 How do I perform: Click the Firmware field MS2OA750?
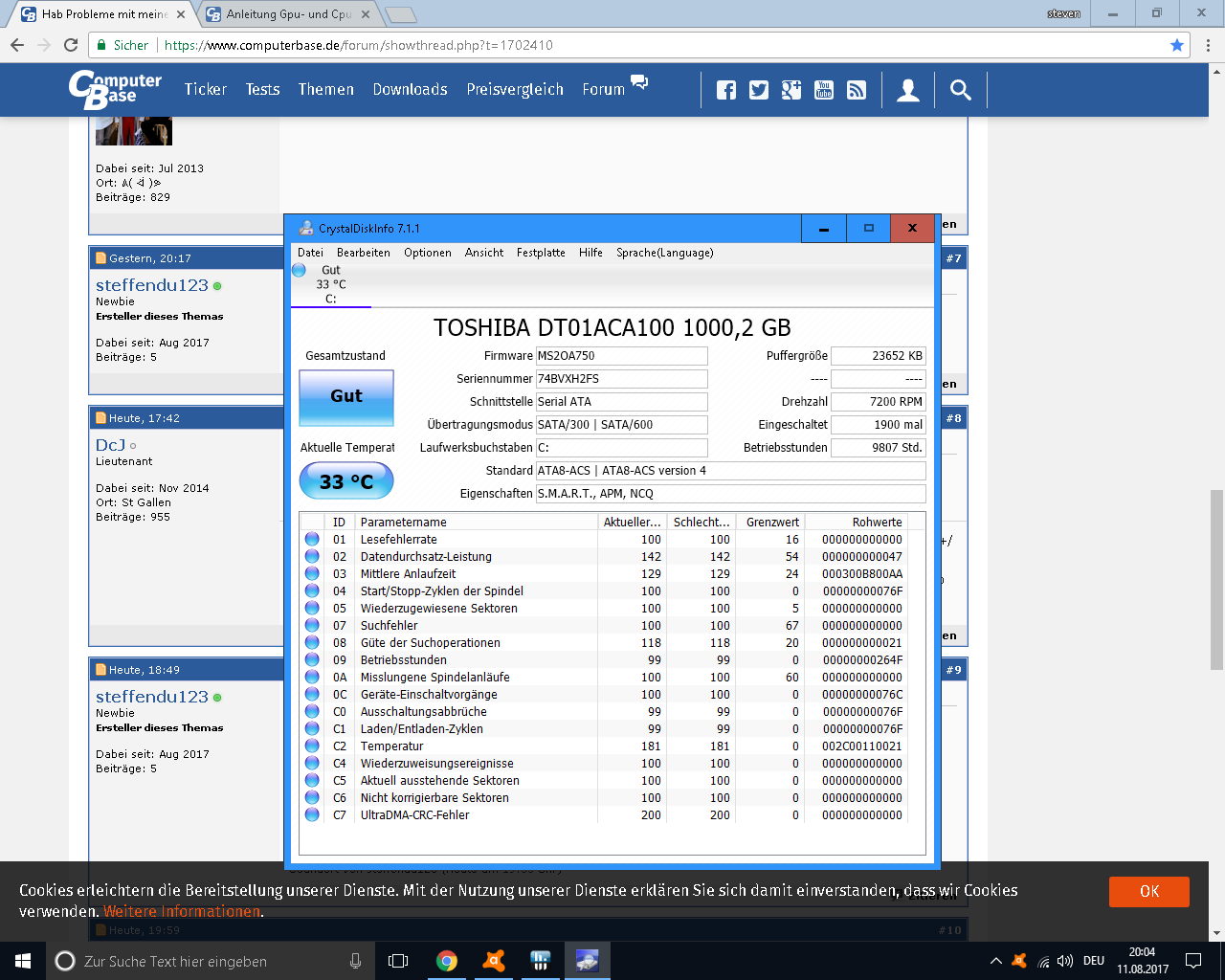pyautogui.click(x=621, y=356)
